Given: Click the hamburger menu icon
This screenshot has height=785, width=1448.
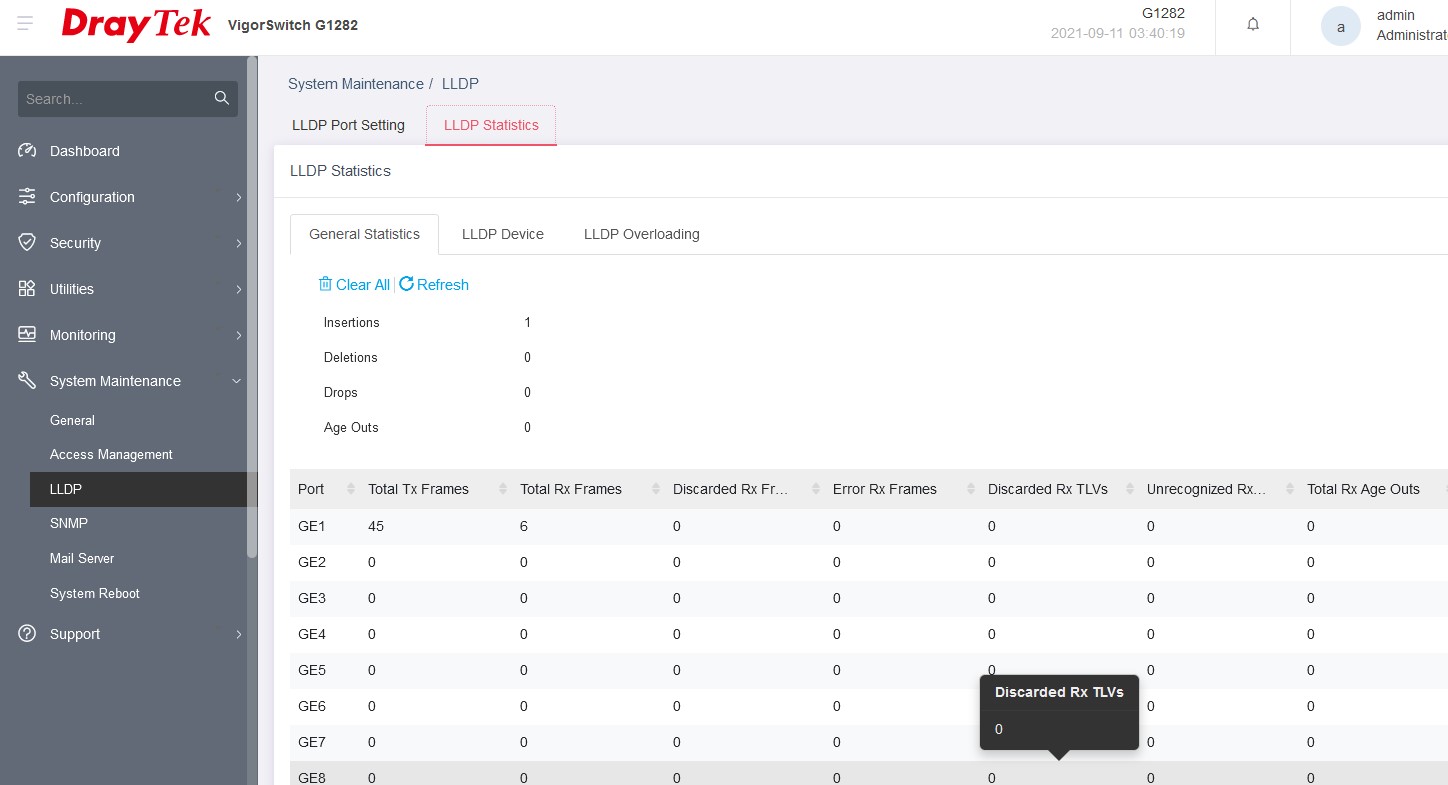Looking at the screenshot, I should (25, 24).
